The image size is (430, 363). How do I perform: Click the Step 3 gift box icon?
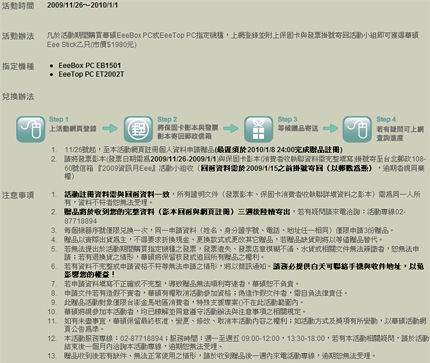point(259,129)
